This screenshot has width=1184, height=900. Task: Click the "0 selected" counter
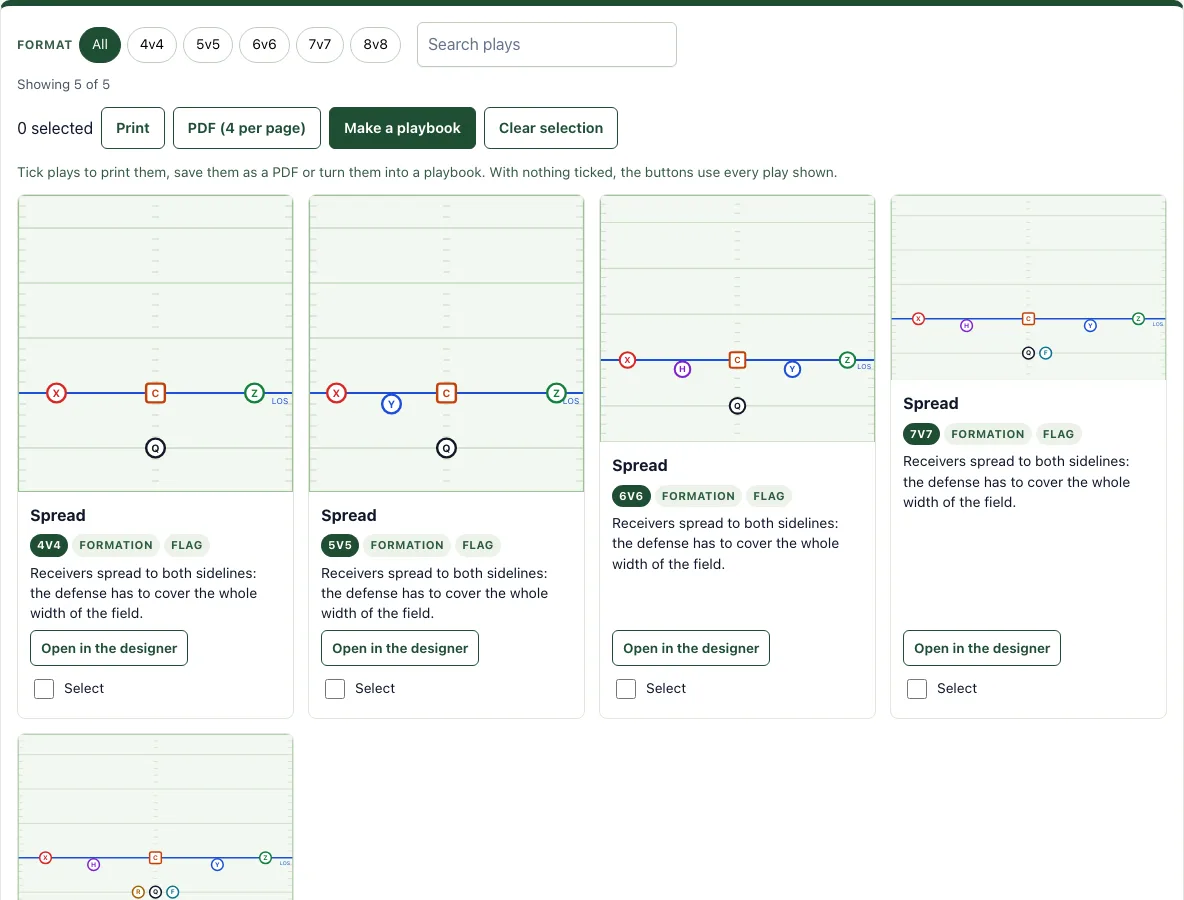pyautogui.click(x=55, y=128)
